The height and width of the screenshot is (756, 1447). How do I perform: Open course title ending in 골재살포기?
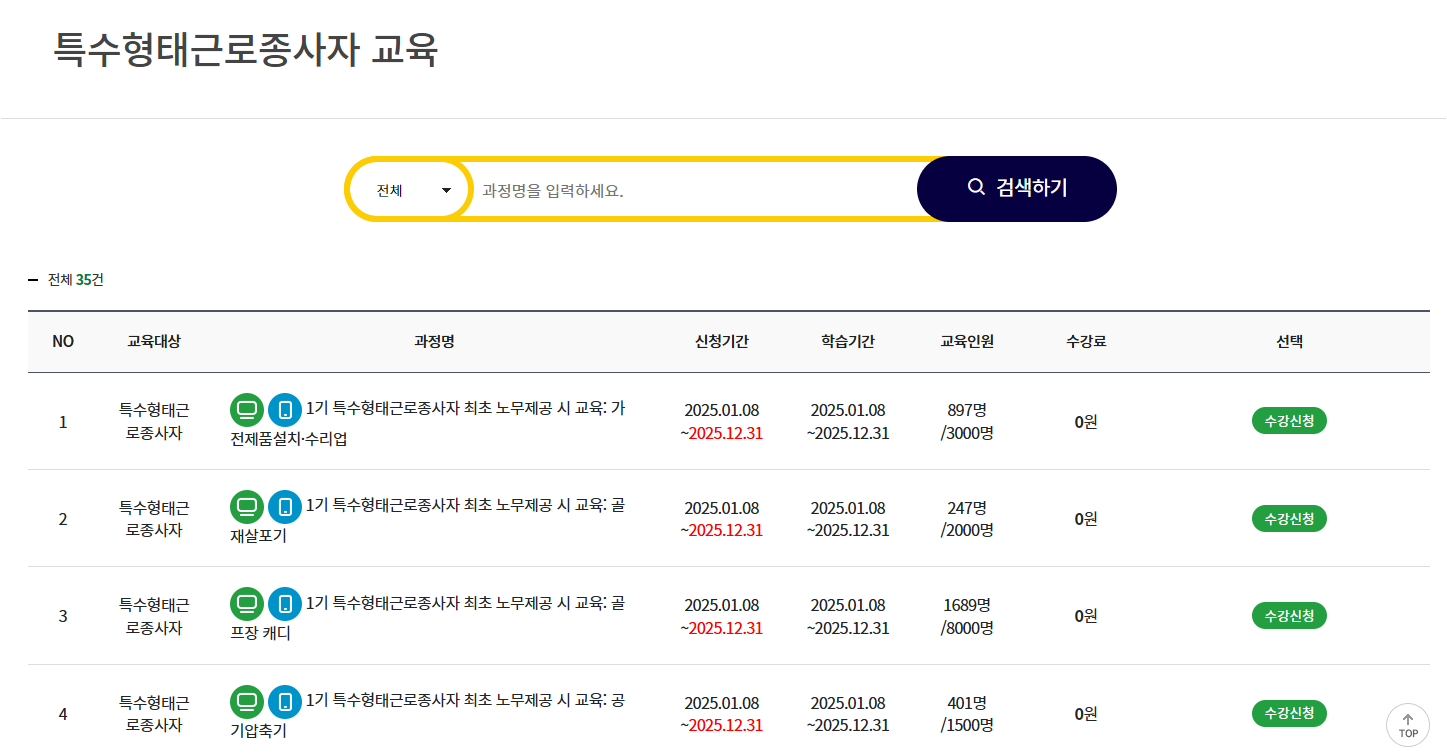coord(428,520)
